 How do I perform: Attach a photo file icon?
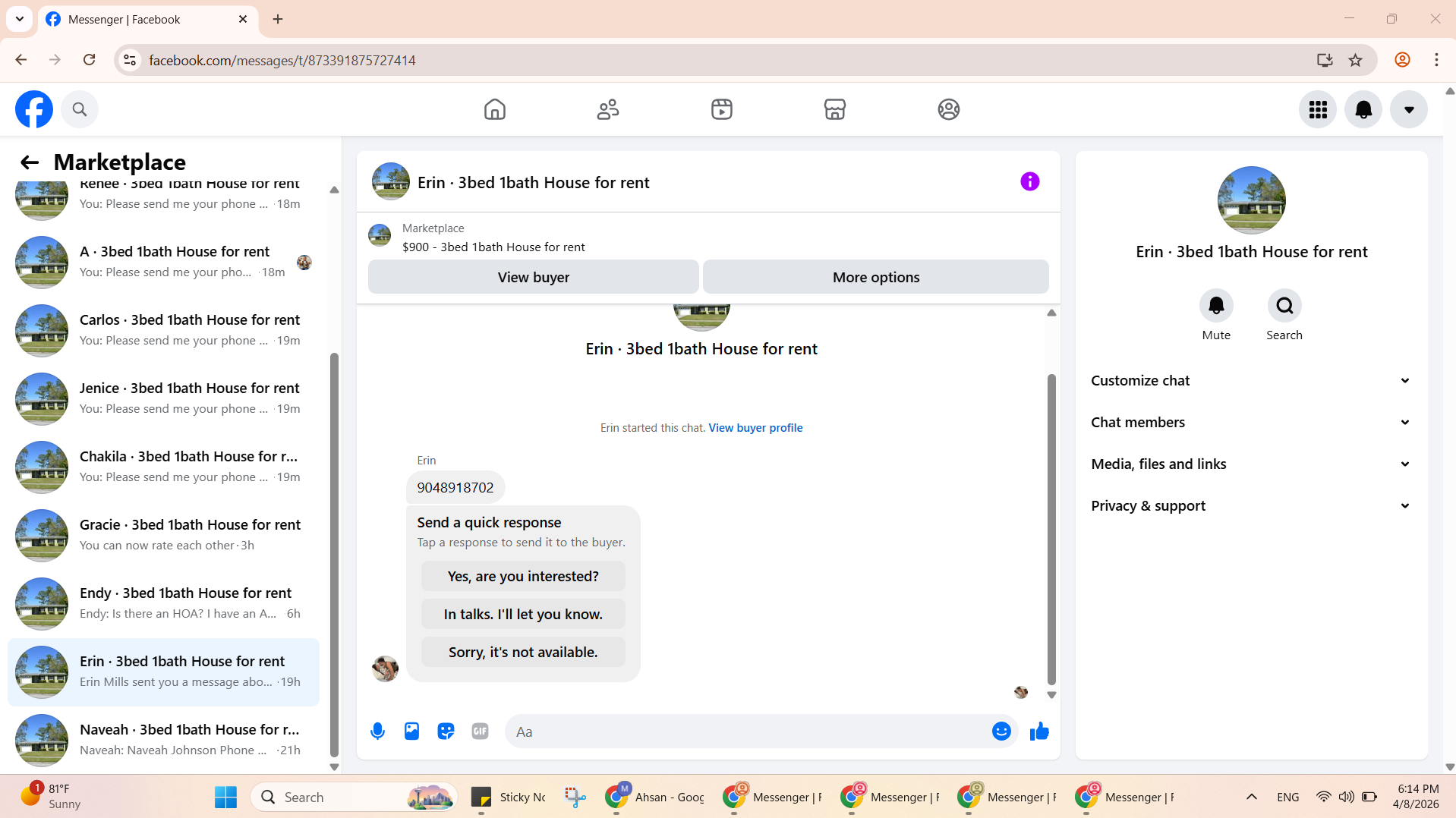click(411, 731)
